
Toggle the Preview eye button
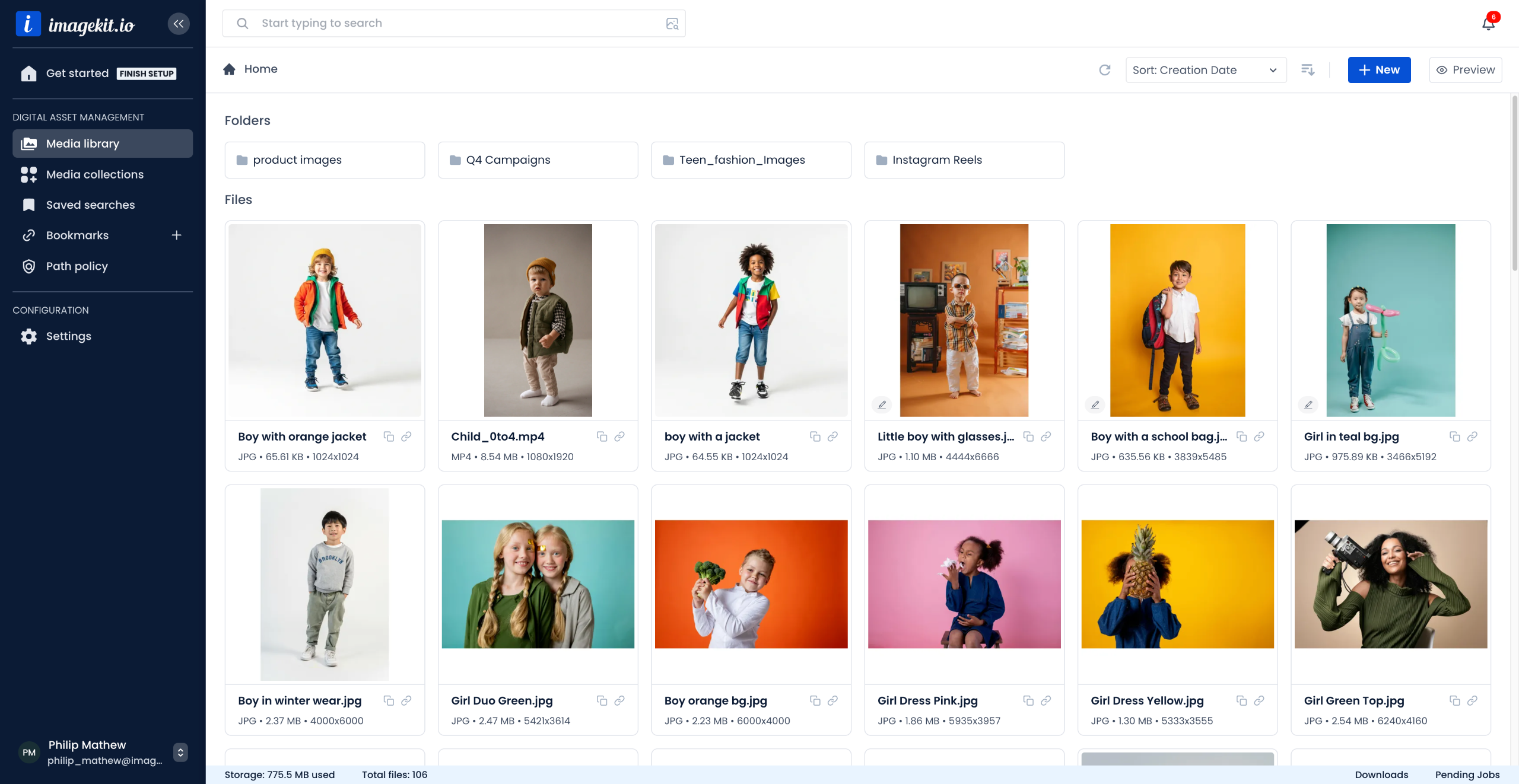(1465, 70)
